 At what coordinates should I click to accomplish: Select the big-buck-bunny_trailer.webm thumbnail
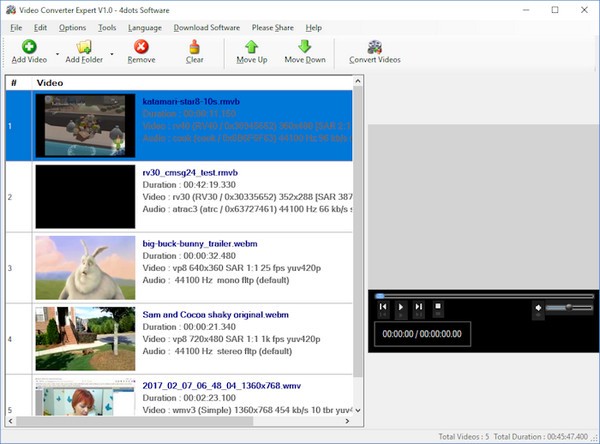click(85, 266)
